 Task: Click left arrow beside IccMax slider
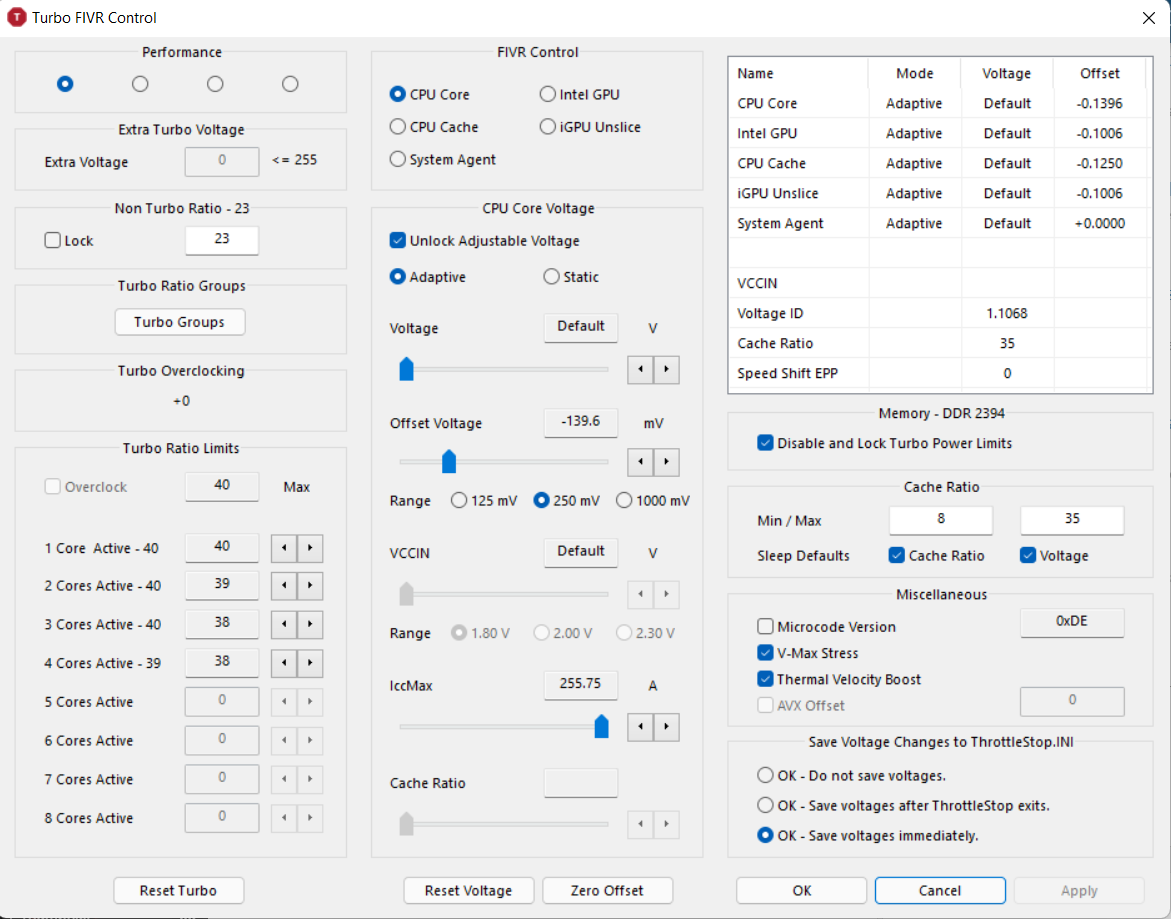pyautogui.click(x=640, y=726)
